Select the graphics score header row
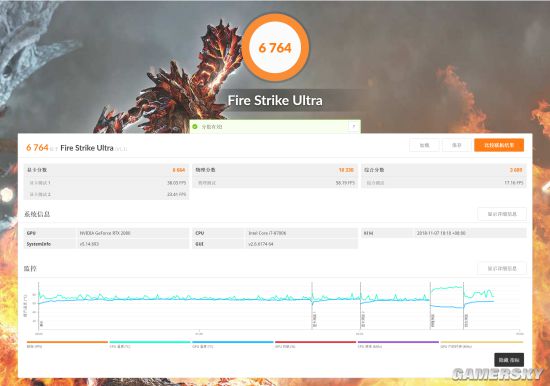 [x=106, y=170]
